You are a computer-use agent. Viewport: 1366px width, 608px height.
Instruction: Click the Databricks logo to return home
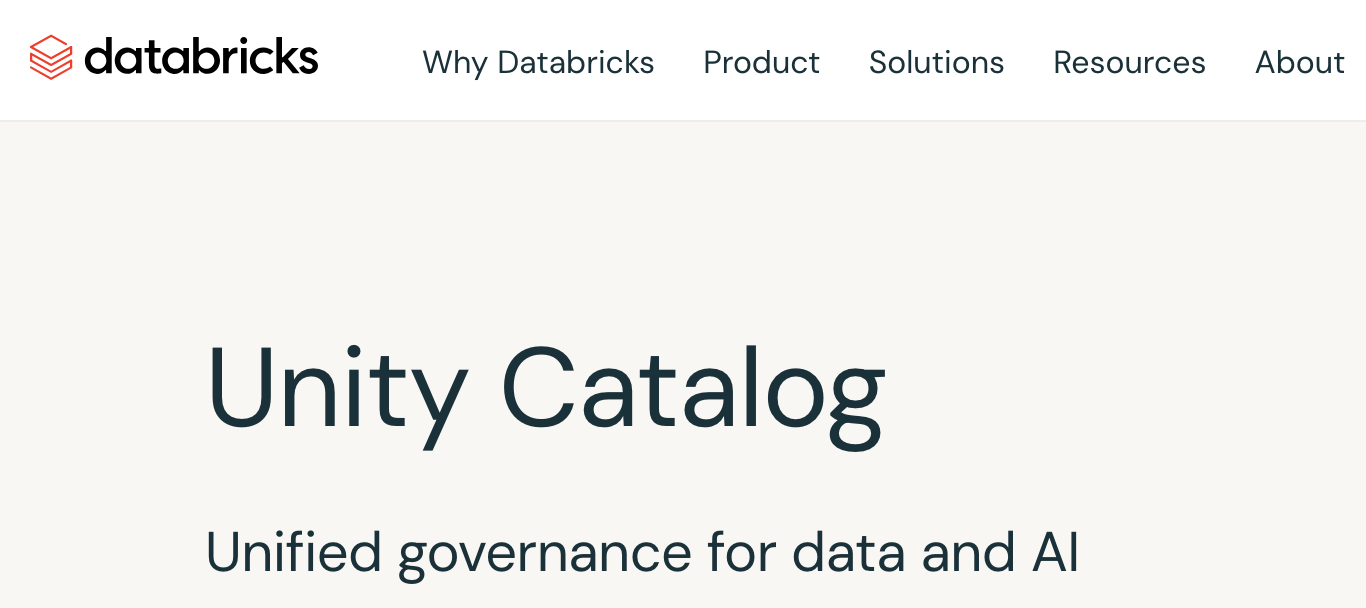pos(173,58)
